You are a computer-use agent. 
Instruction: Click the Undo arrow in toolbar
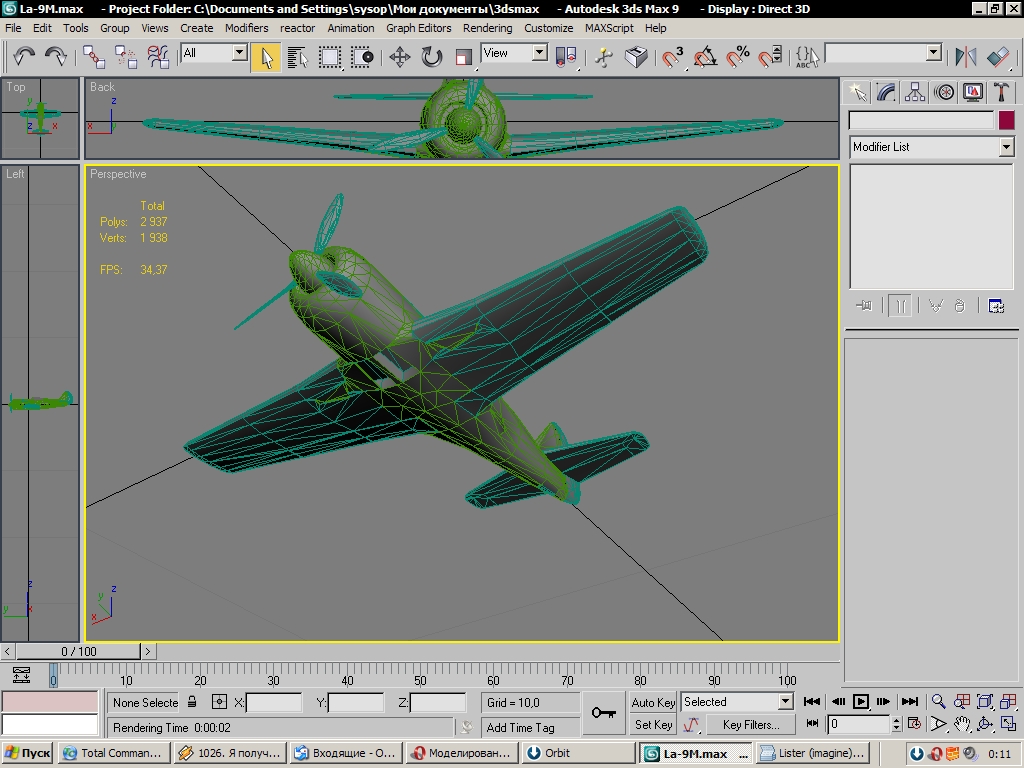[x=24, y=57]
